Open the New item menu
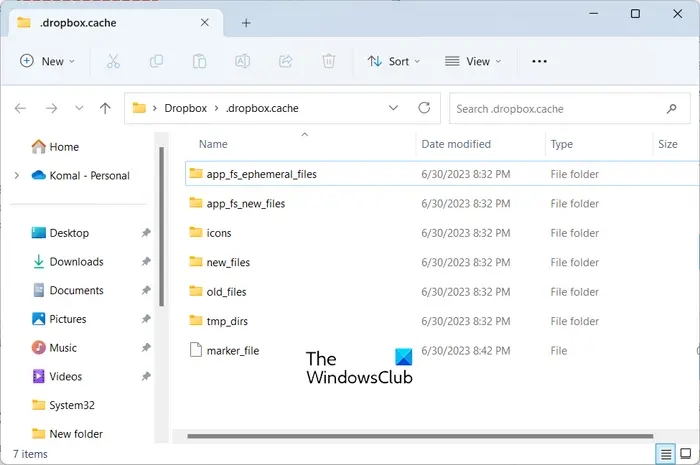 [47, 61]
